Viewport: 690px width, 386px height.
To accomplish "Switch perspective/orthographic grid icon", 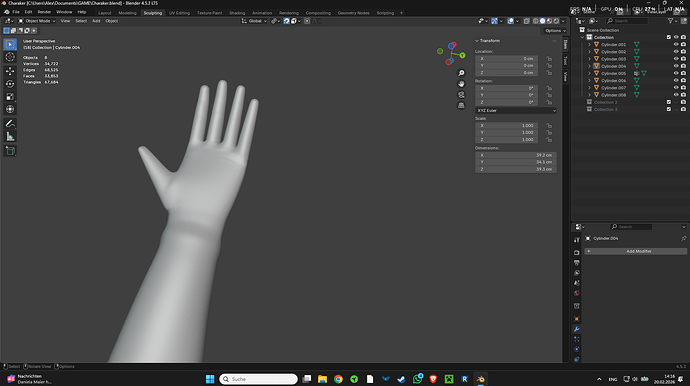I will pyautogui.click(x=461, y=105).
